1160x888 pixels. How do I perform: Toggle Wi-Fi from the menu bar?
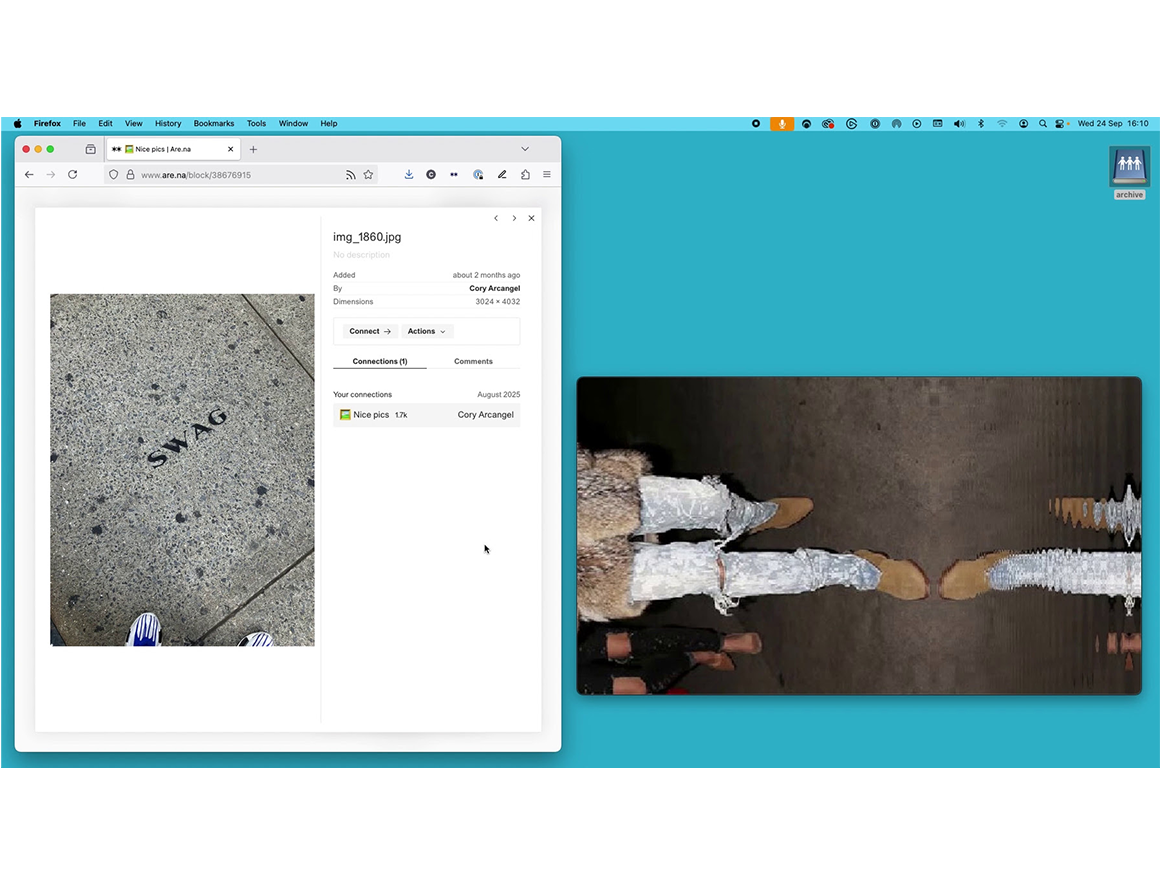tap(1002, 124)
